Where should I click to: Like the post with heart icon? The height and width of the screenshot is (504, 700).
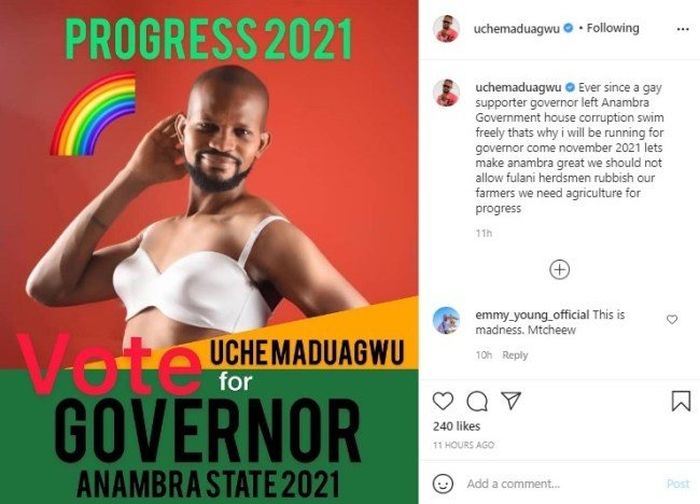pos(443,401)
